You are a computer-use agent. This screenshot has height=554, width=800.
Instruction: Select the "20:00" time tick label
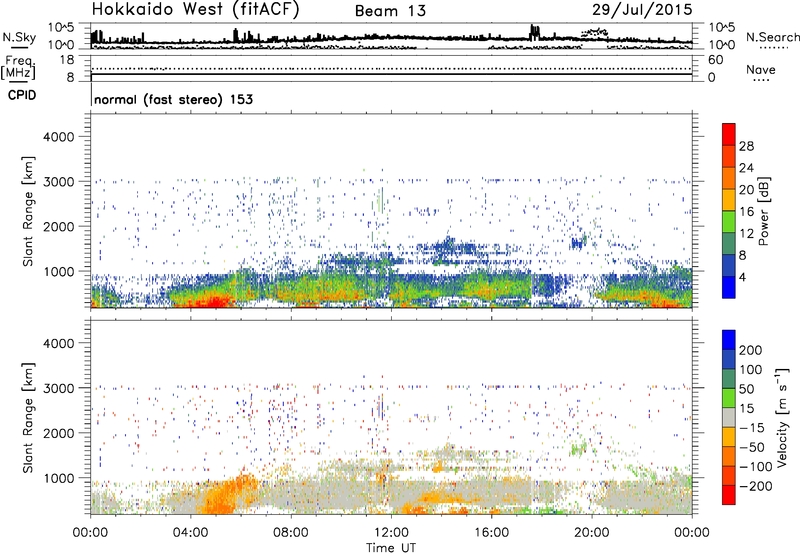point(591,533)
